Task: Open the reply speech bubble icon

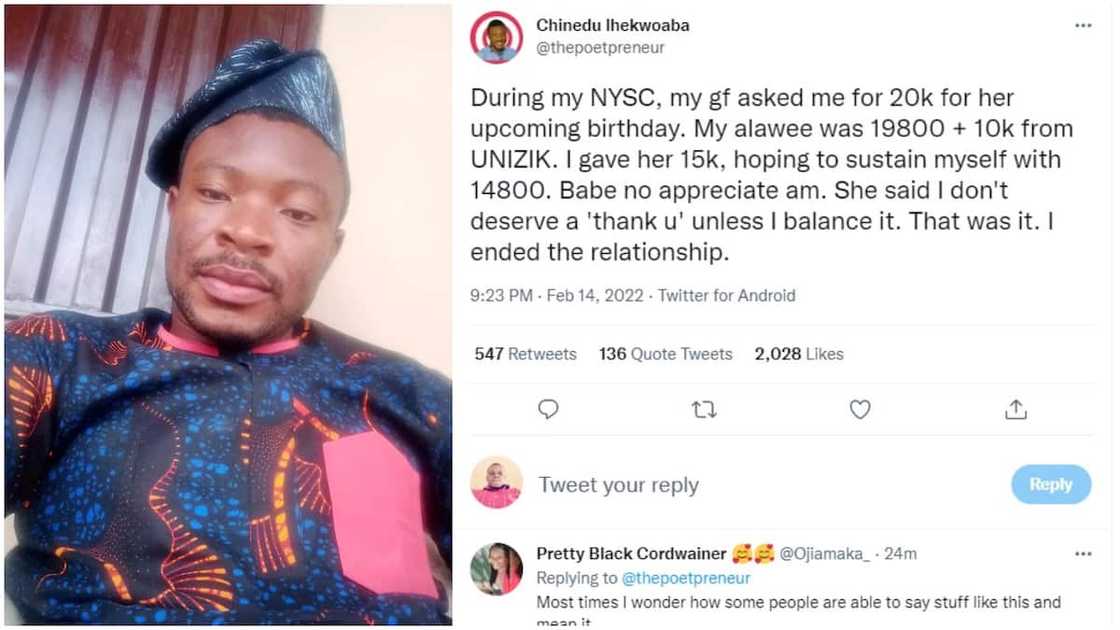Action: point(548,410)
